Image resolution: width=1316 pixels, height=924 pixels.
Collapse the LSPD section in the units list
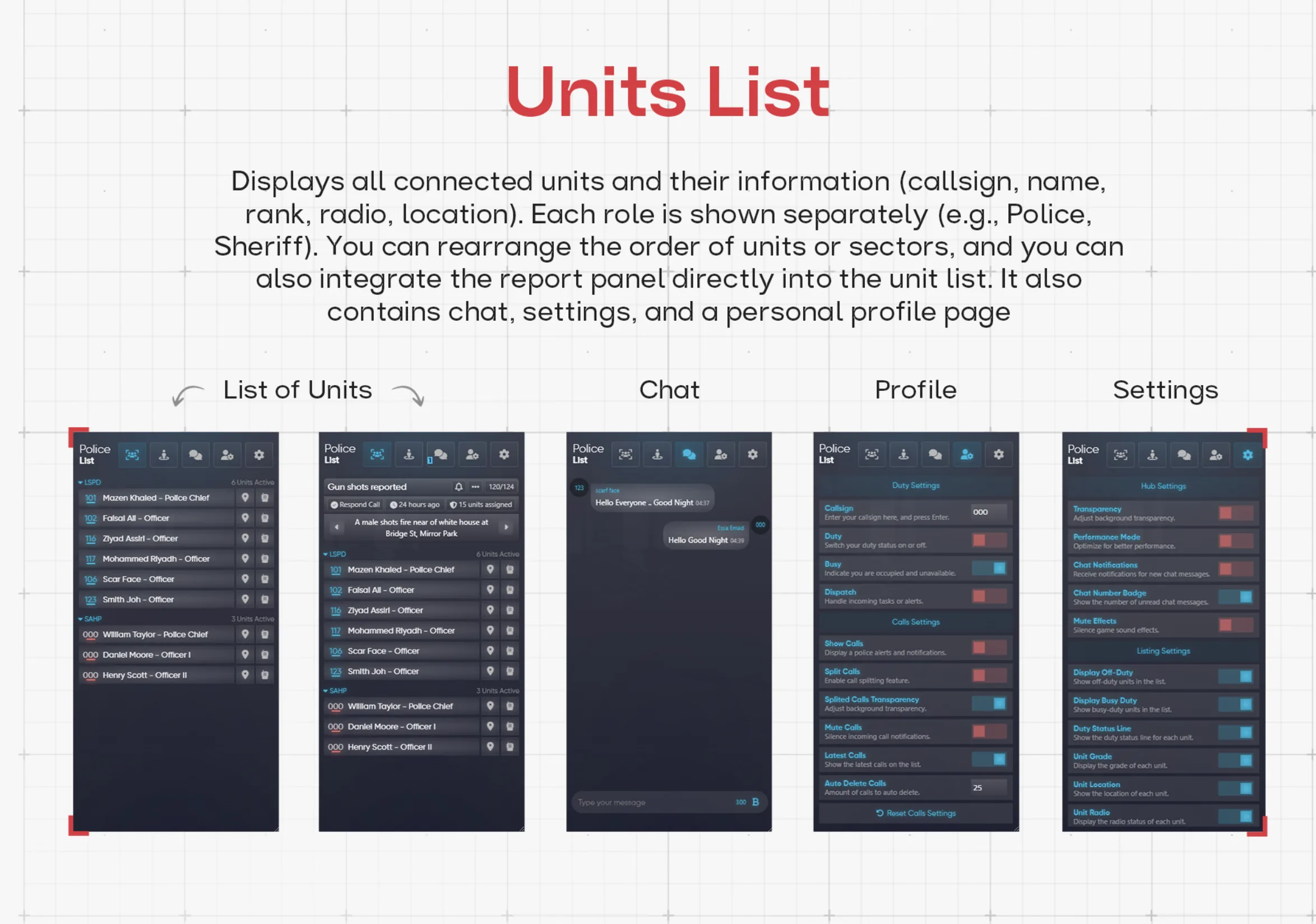pyautogui.click(x=80, y=482)
